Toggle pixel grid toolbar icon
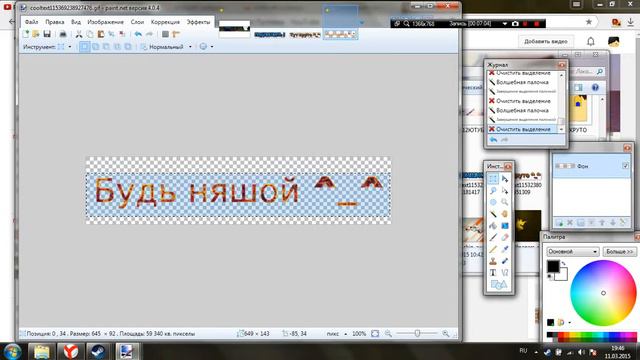Viewport: 640px width, 360px height. [165, 34]
